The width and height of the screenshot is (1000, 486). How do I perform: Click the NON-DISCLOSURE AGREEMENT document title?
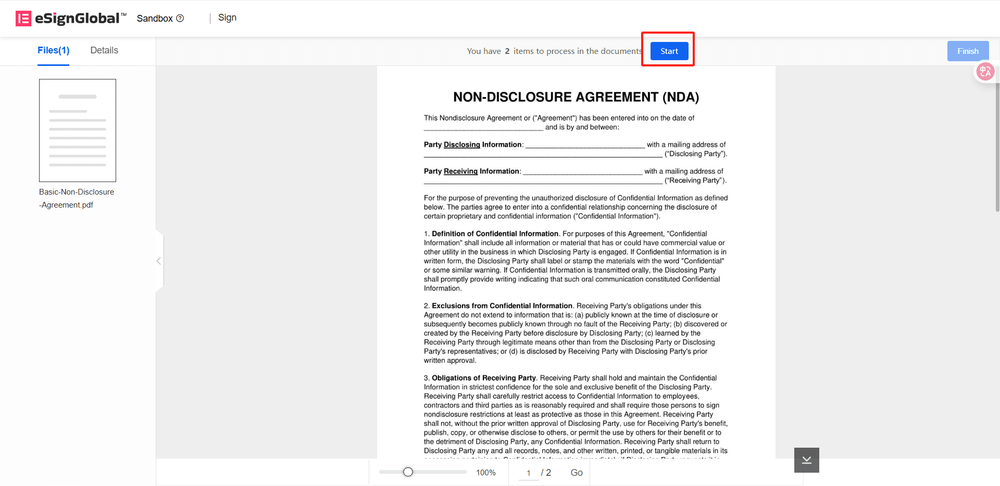[x=575, y=97]
